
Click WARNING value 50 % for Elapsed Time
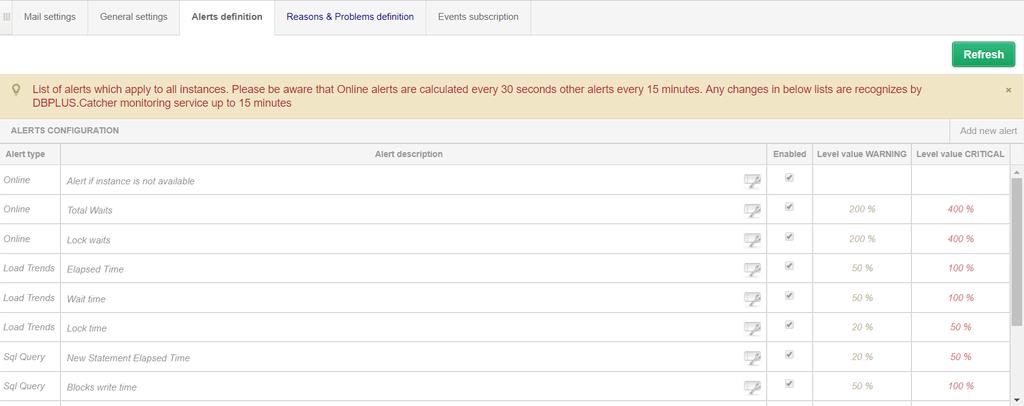(x=862, y=268)
